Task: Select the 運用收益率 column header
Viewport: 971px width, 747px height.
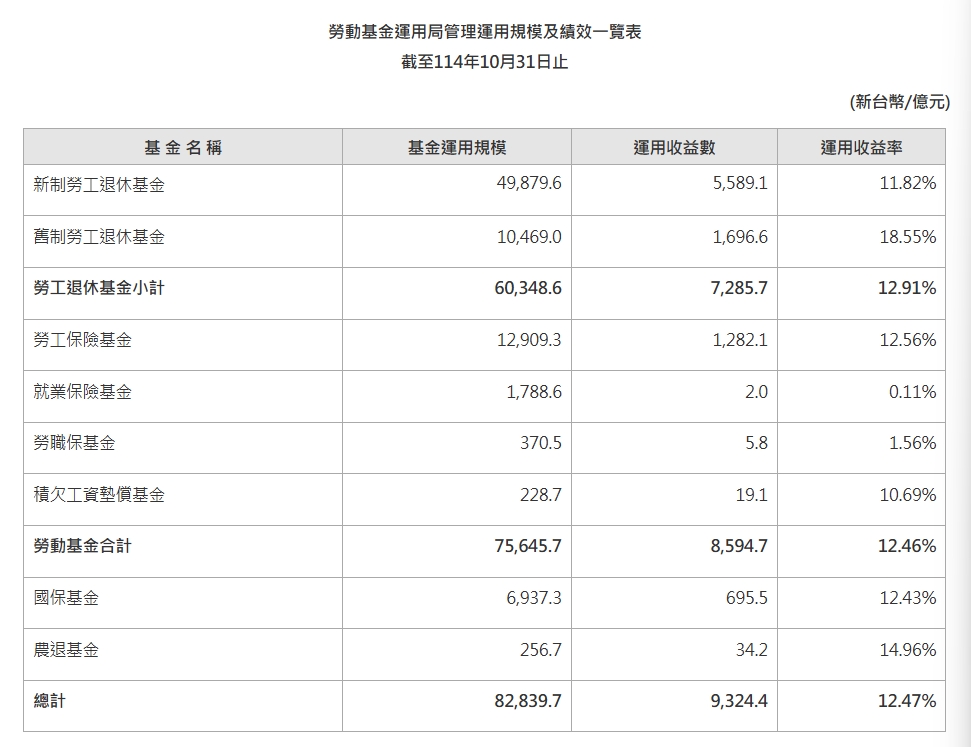Action: point(860,146)
